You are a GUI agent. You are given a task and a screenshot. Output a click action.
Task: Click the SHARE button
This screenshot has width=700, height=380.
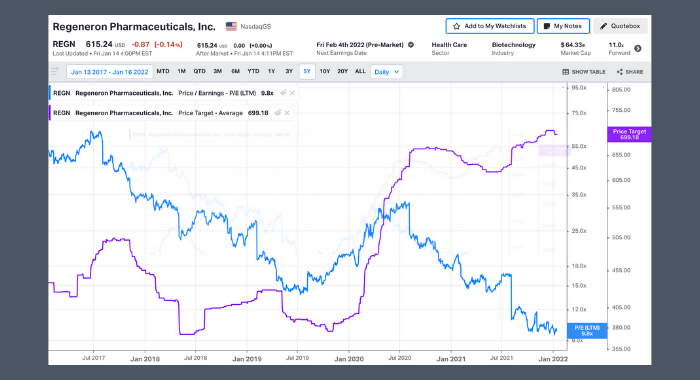(630, 72)
